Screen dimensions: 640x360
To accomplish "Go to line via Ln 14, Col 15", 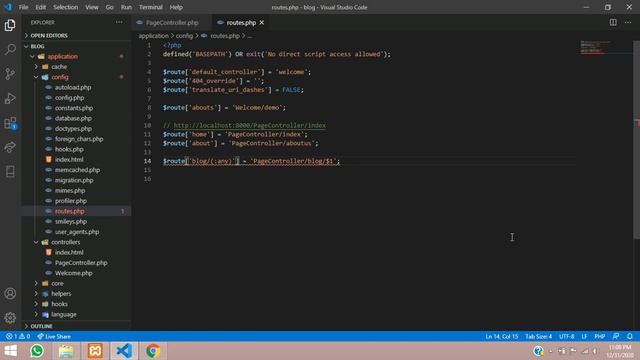I will (502, 336).
